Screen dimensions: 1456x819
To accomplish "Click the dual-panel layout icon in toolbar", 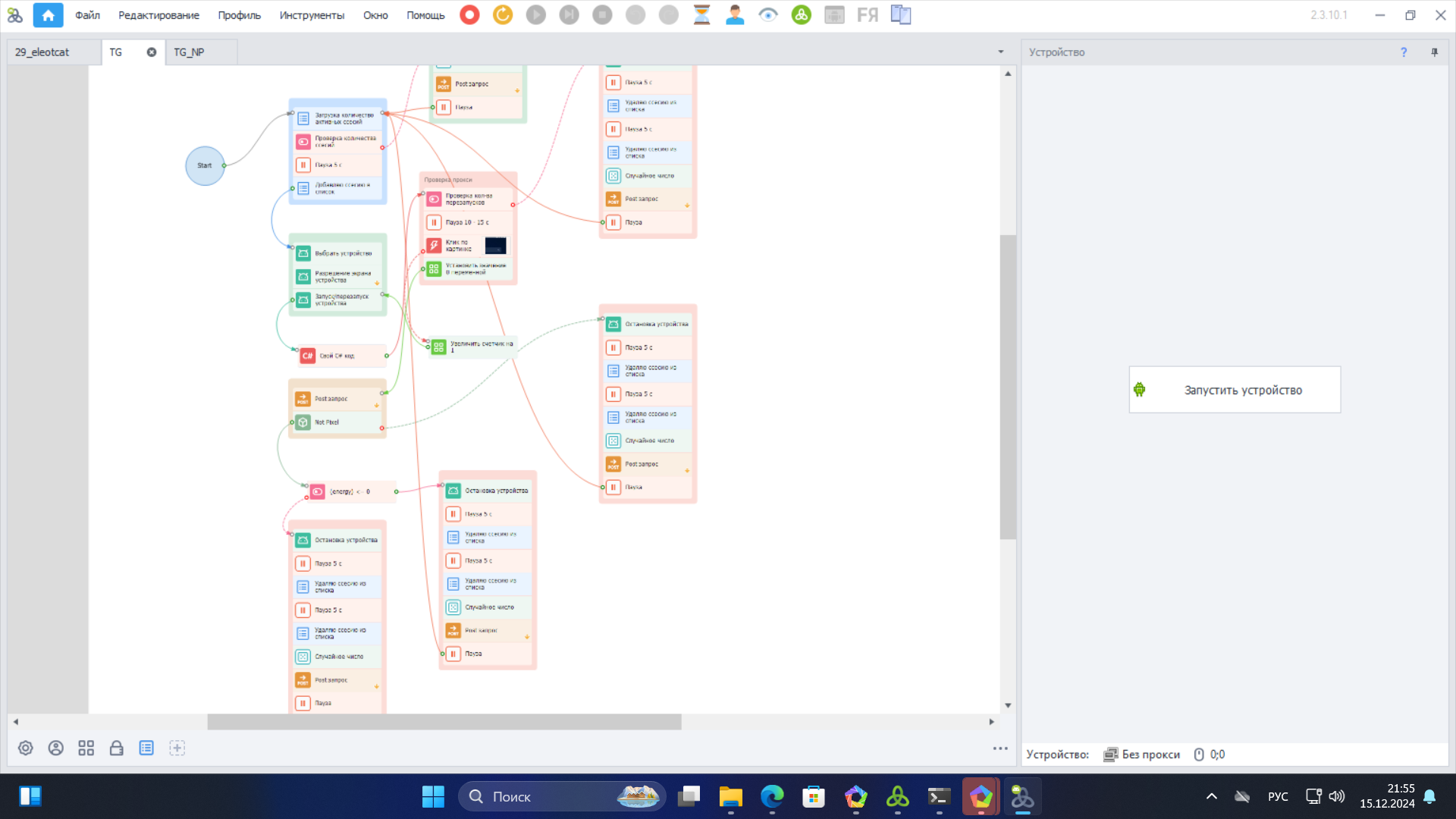I will click(901, 15).
